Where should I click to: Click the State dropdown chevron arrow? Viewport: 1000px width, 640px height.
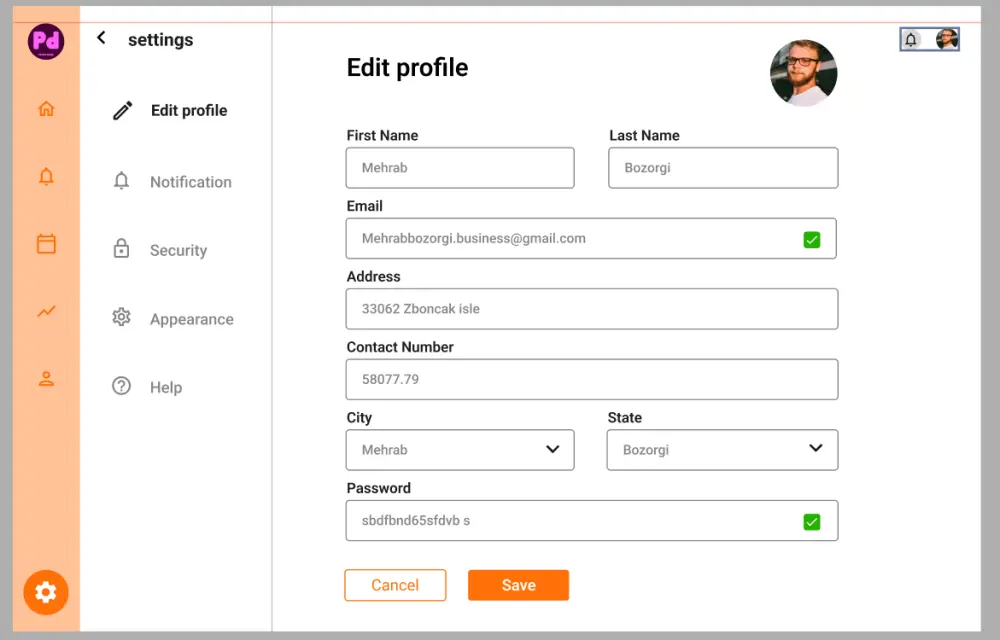[815, 448]
